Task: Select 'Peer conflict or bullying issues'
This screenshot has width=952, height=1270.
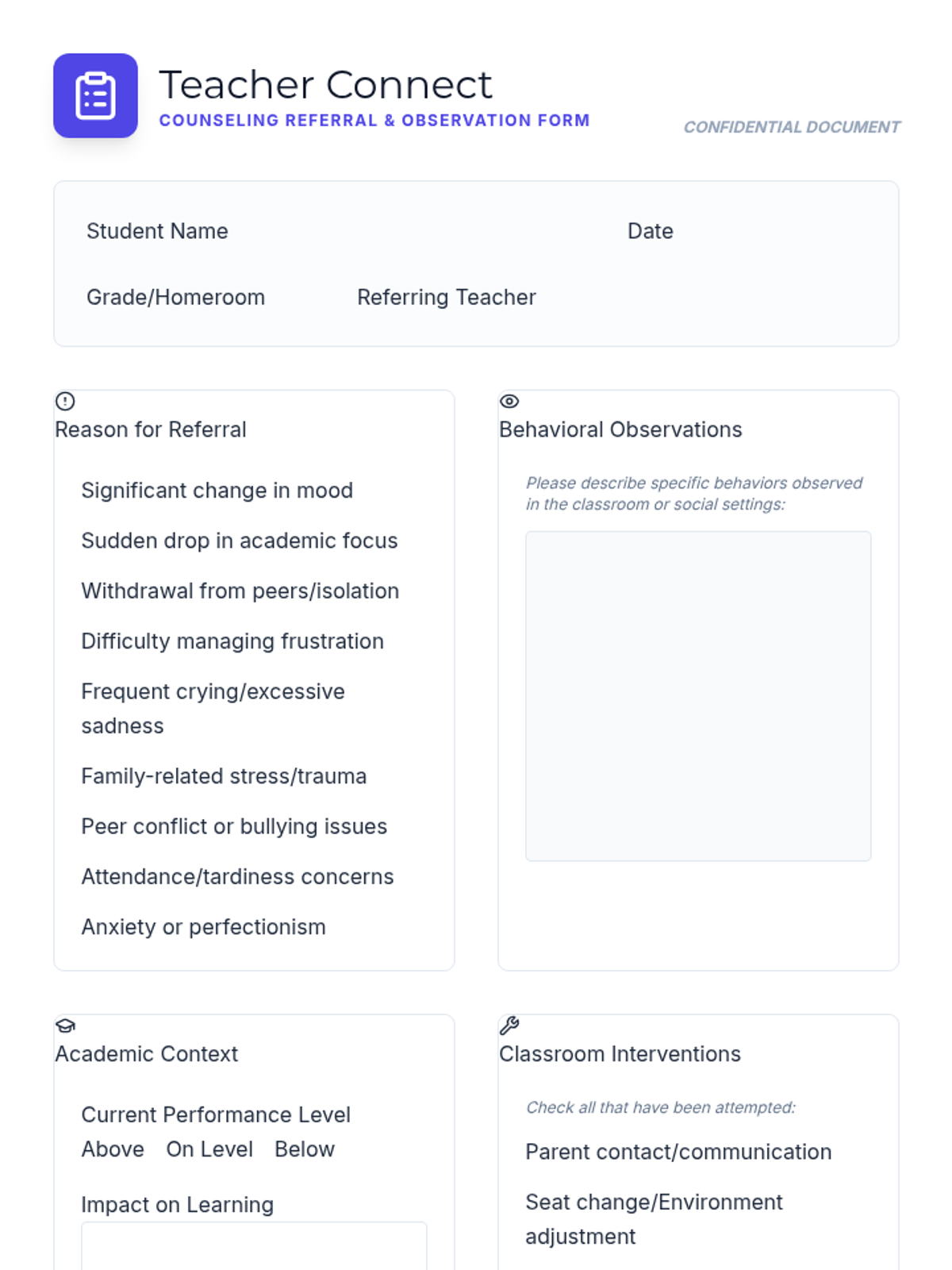Action: coord(234,826)
